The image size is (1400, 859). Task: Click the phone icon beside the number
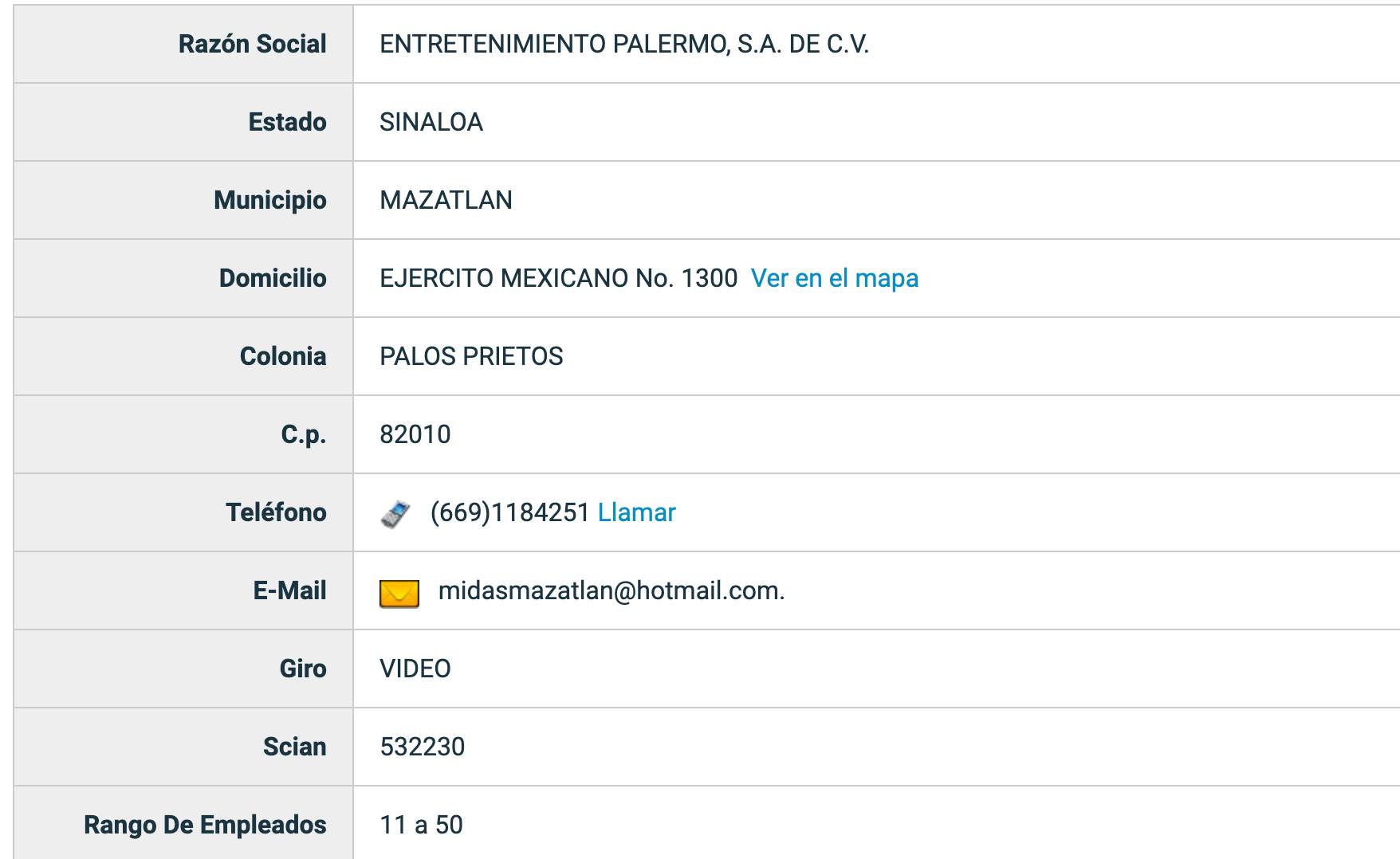click(395, 514)
